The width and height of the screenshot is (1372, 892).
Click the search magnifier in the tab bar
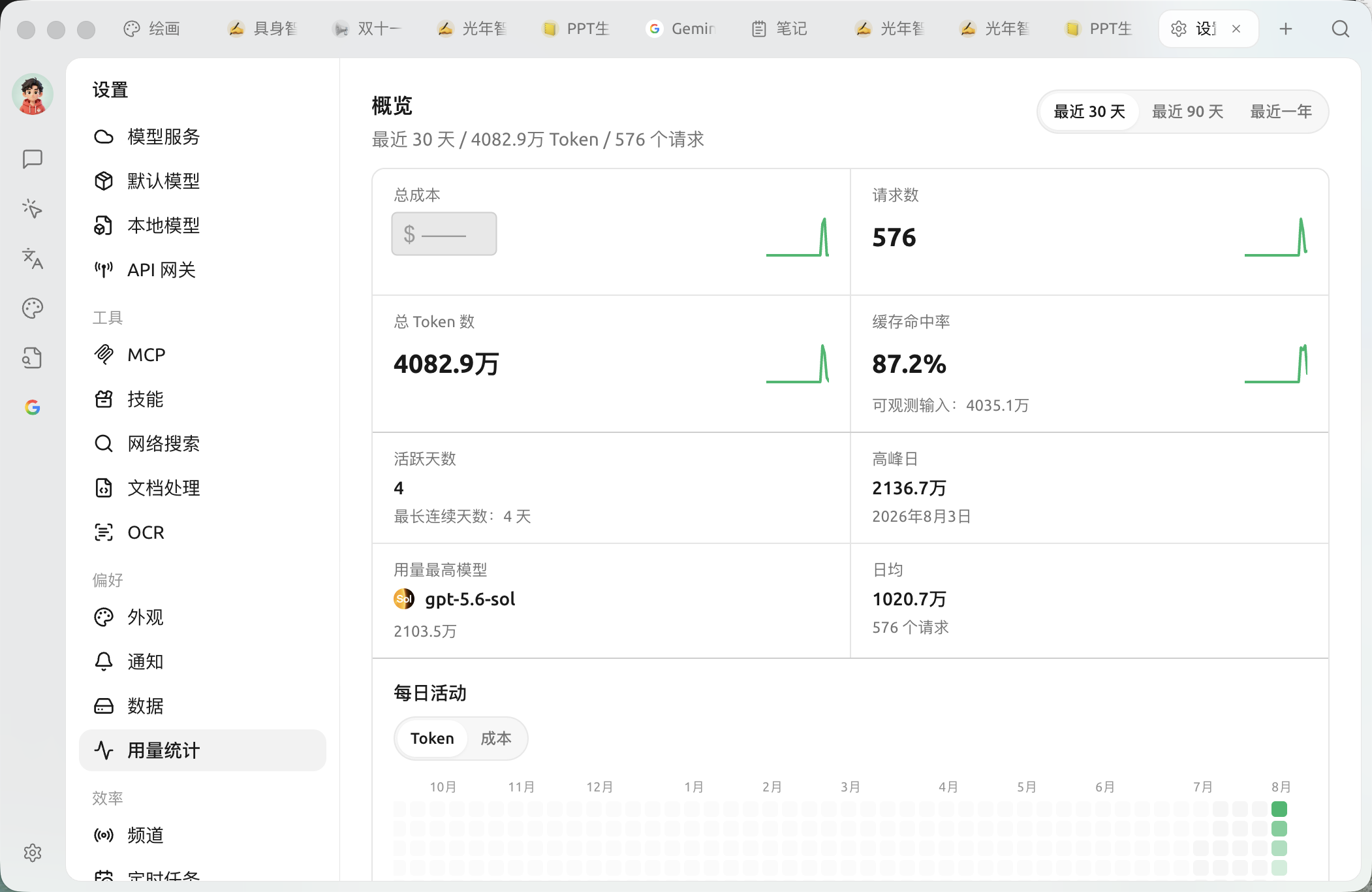[x=1340, y=29]
